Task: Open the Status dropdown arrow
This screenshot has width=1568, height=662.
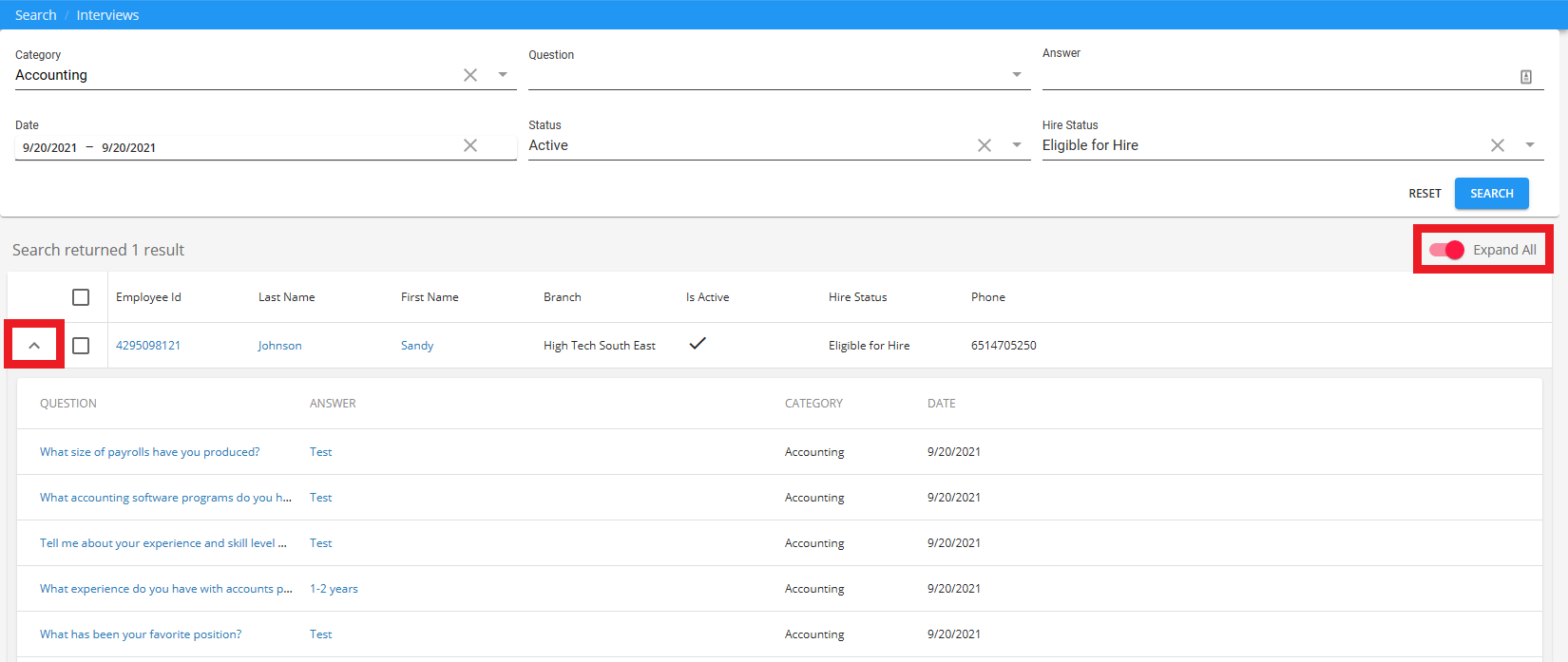Action: 1016,145
